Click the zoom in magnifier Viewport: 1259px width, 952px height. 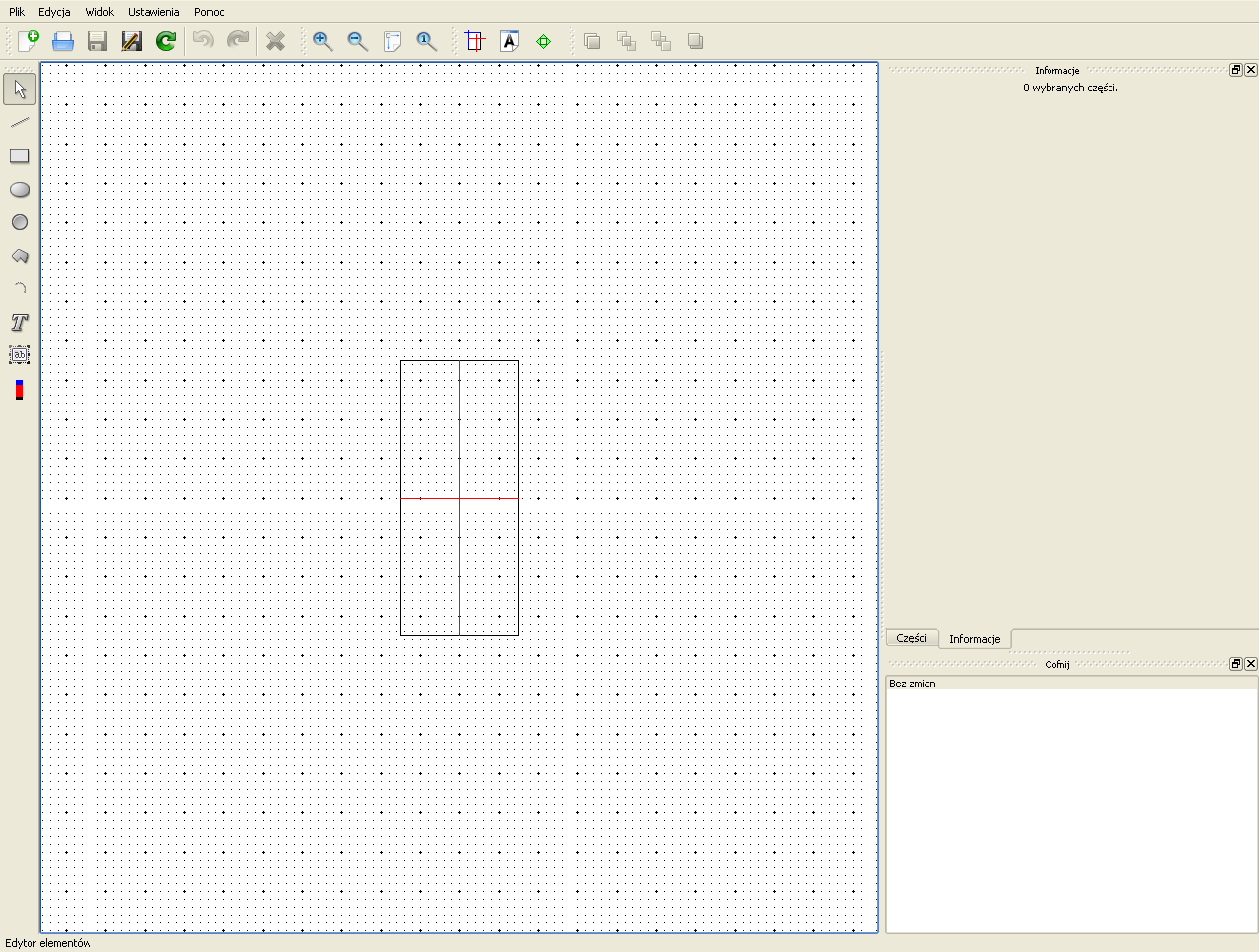[323, 41]
